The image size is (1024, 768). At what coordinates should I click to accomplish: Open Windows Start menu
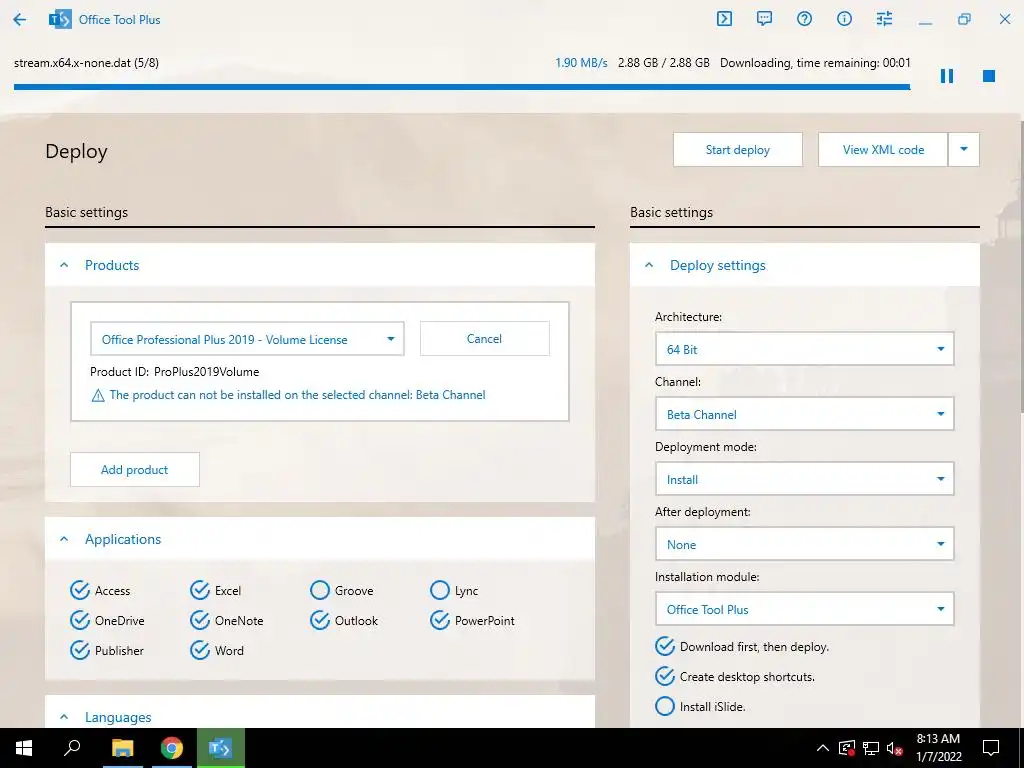point(24,748)
